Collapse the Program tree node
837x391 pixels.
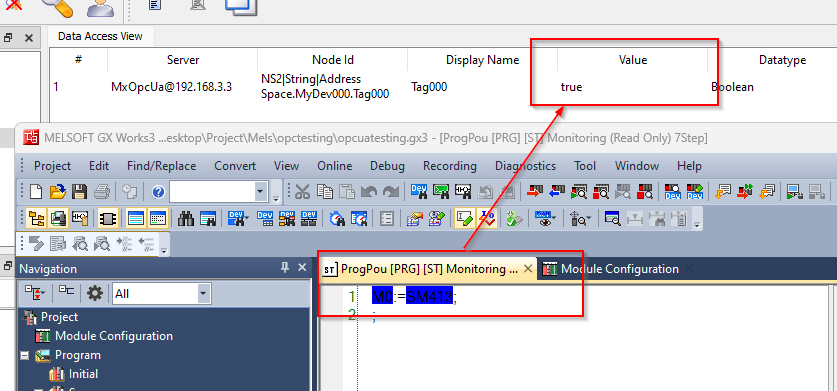click(25, 355)
